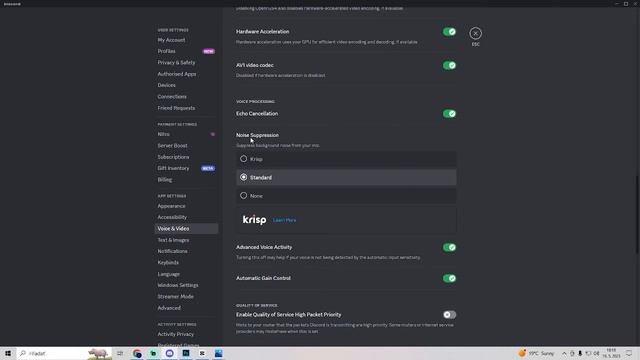Close settings with the ESC circle button
The width and height of the screenshot is (640, 360).
pyautogui.click(x=475, y=33)
